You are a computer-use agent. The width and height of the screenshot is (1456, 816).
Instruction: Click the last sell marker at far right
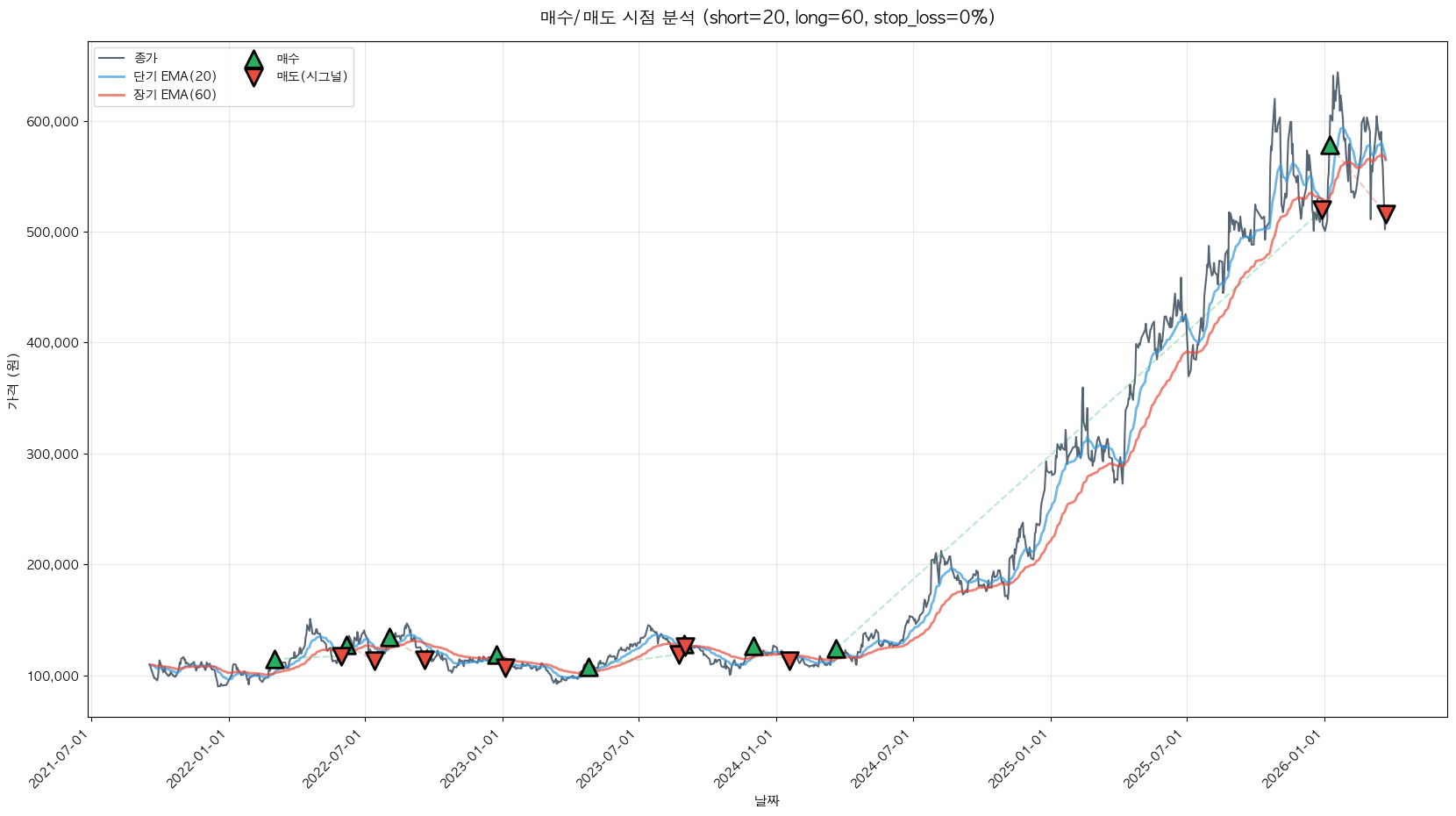pyautogui.click(x=1386, y=214)
